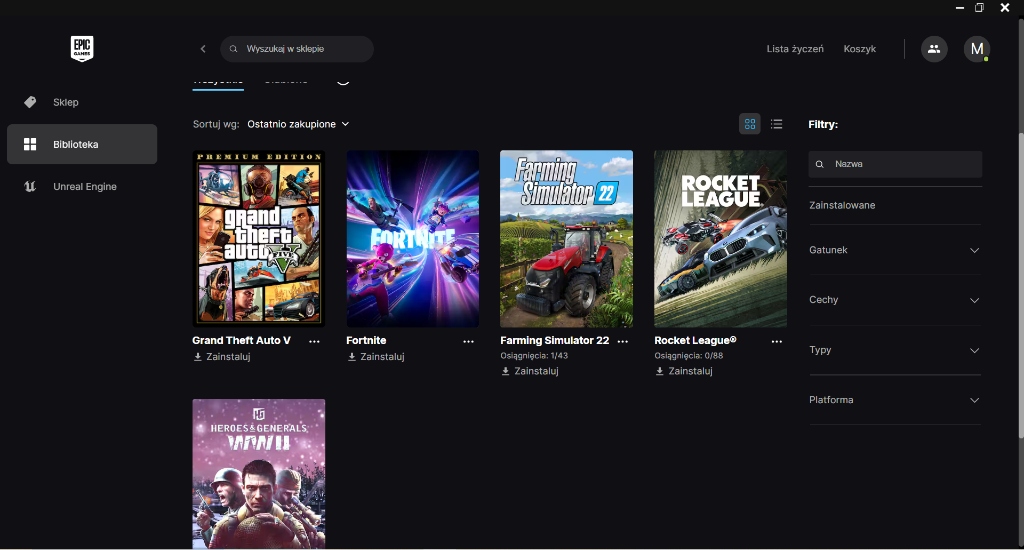Open Fortnite cover art
Image resolution: width=1024 pixels, height=550 pixels.
[413, 238]
